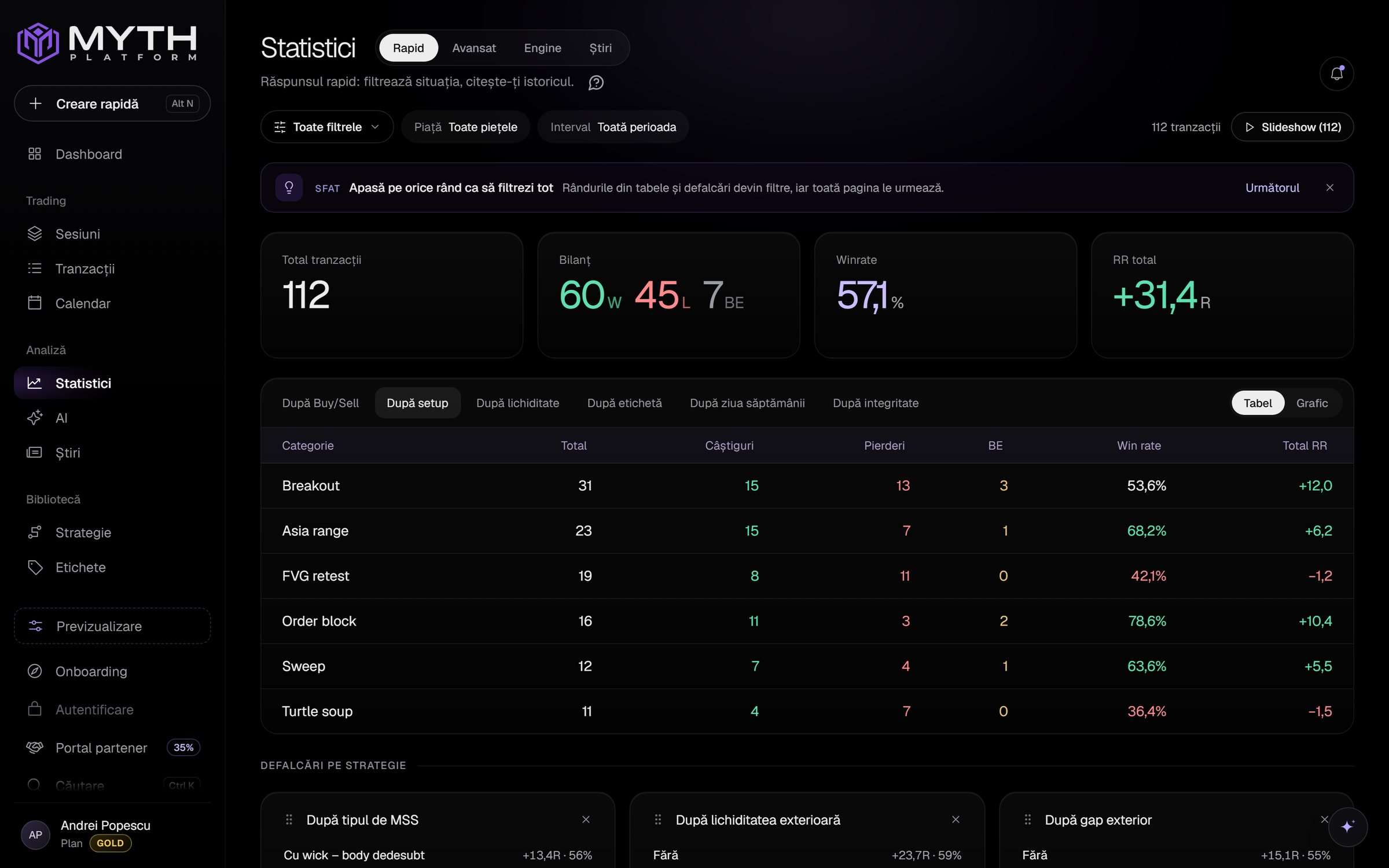The width and height of the screenshot is (1389, 868).
Task: Open Știri in the sidebar
Action: (112, 453)
